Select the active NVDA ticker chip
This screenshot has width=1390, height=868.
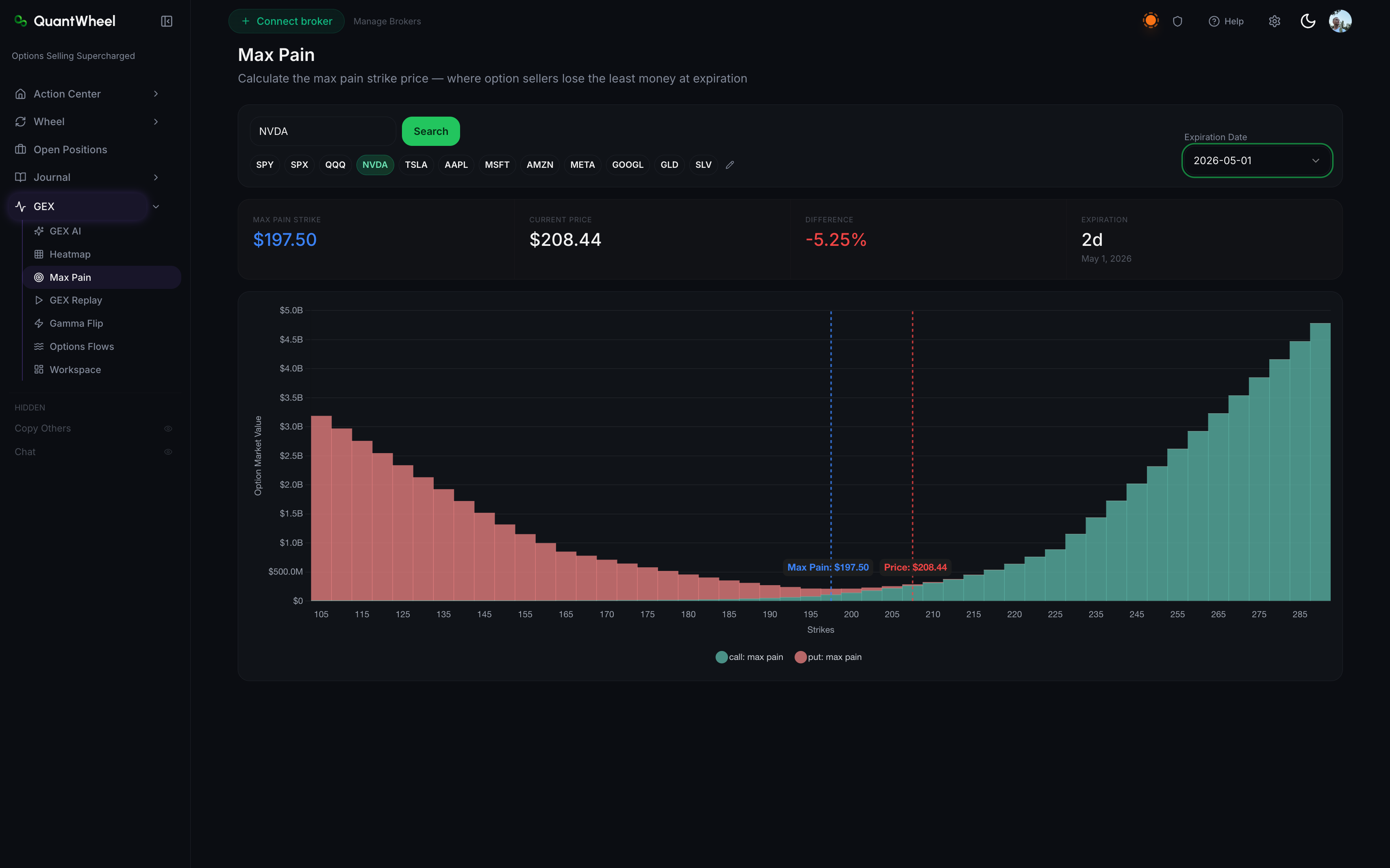[375, 165]
